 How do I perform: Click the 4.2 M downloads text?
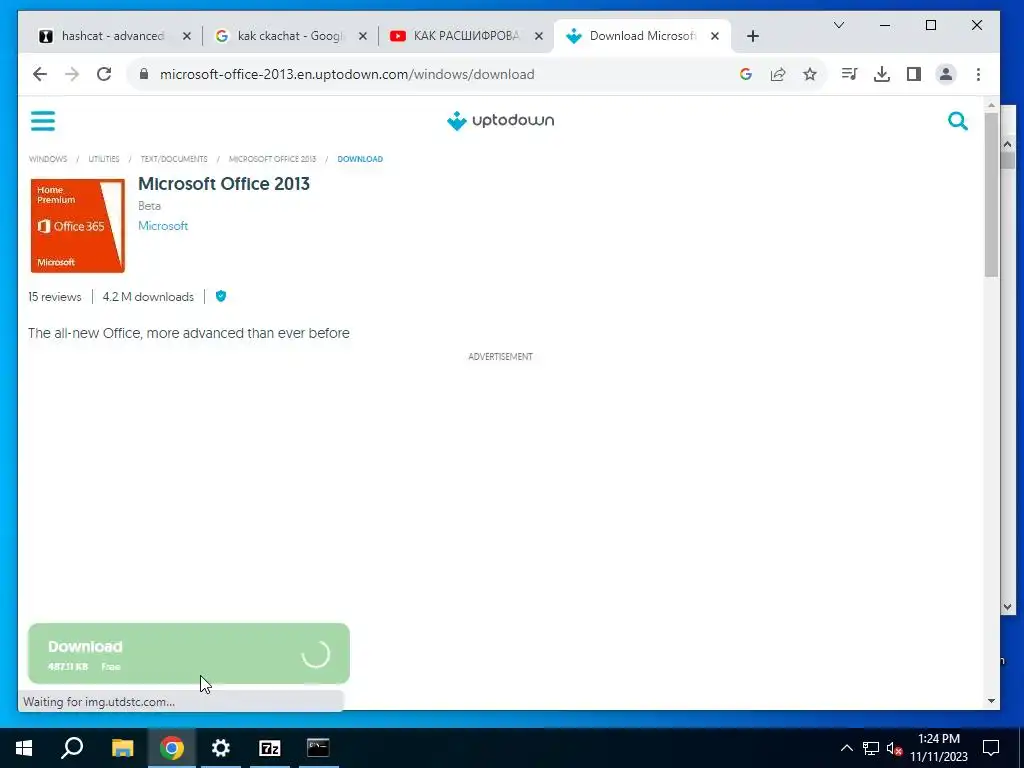[x=148, y=296]
